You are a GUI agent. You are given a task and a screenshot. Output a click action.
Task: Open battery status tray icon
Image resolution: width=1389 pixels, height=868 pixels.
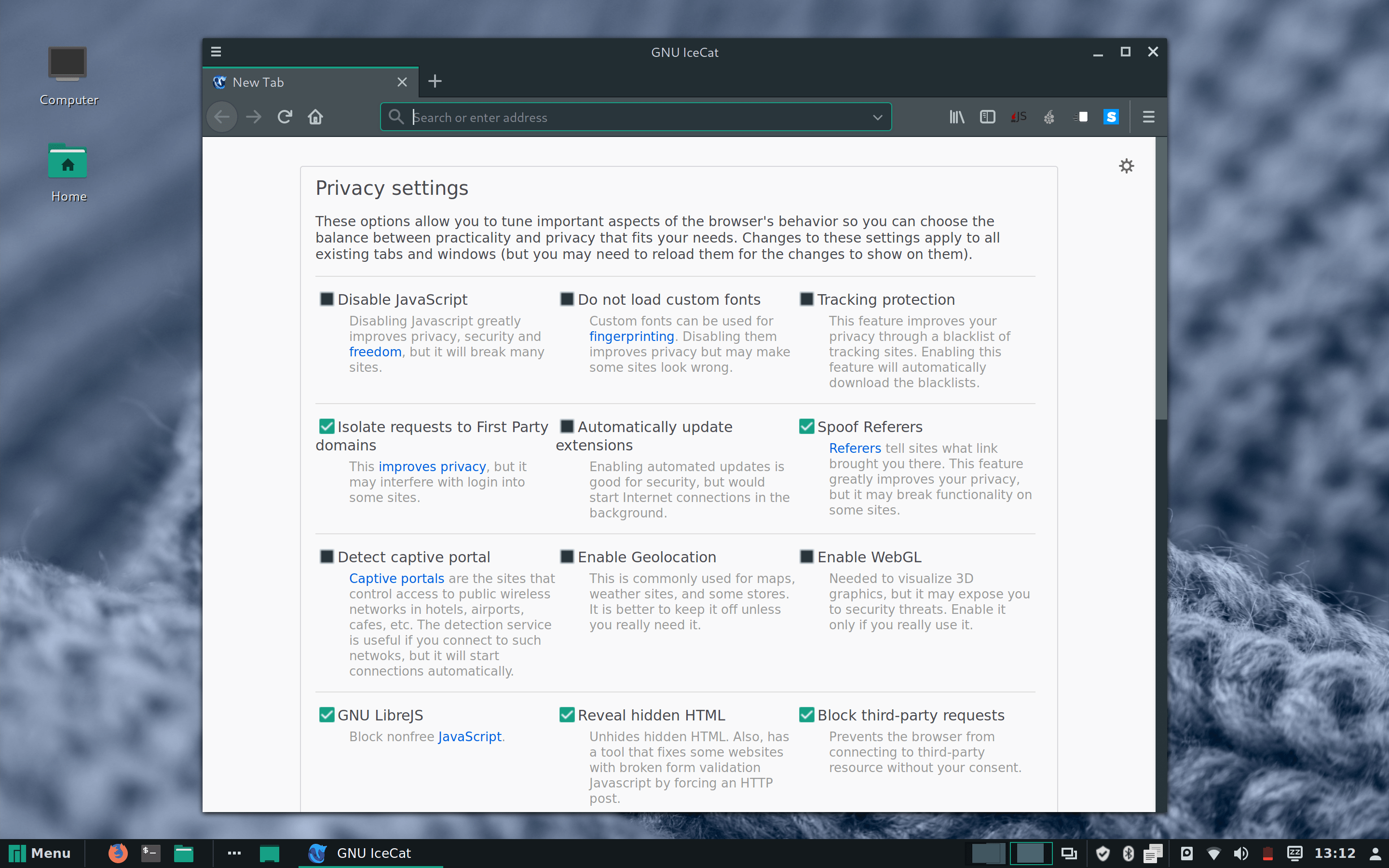1268,854
